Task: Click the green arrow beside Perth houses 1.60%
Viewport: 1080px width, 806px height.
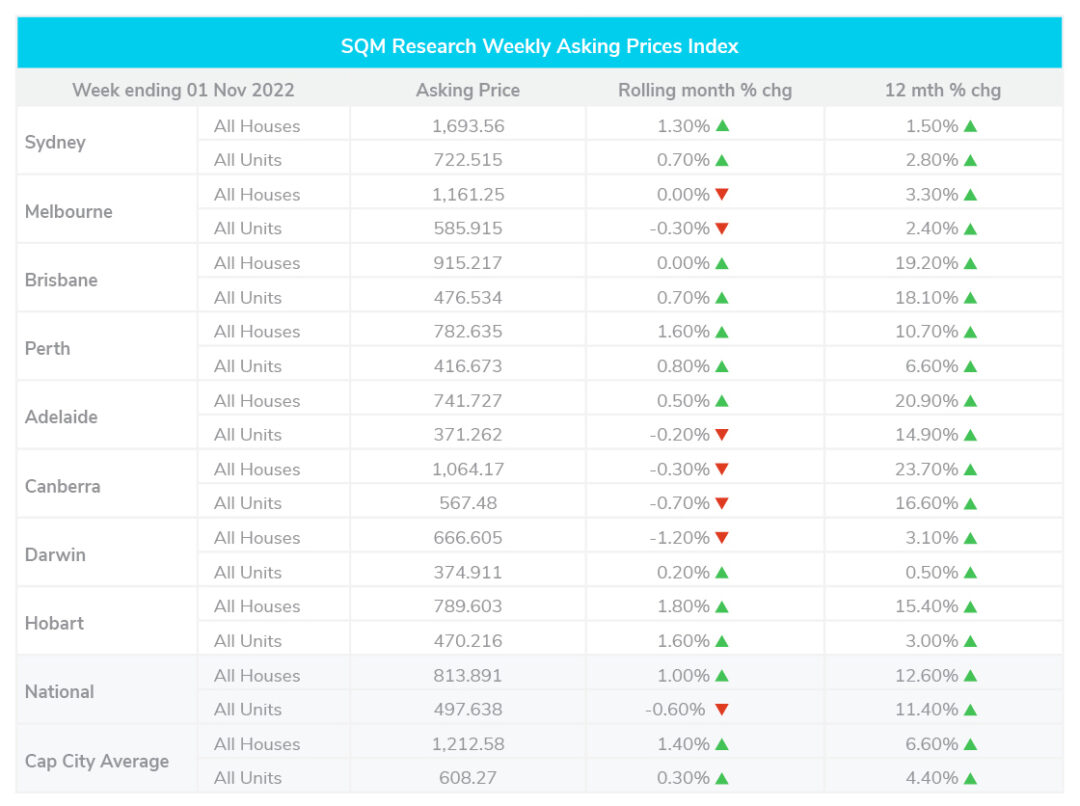Action: [x=722, y=332]
